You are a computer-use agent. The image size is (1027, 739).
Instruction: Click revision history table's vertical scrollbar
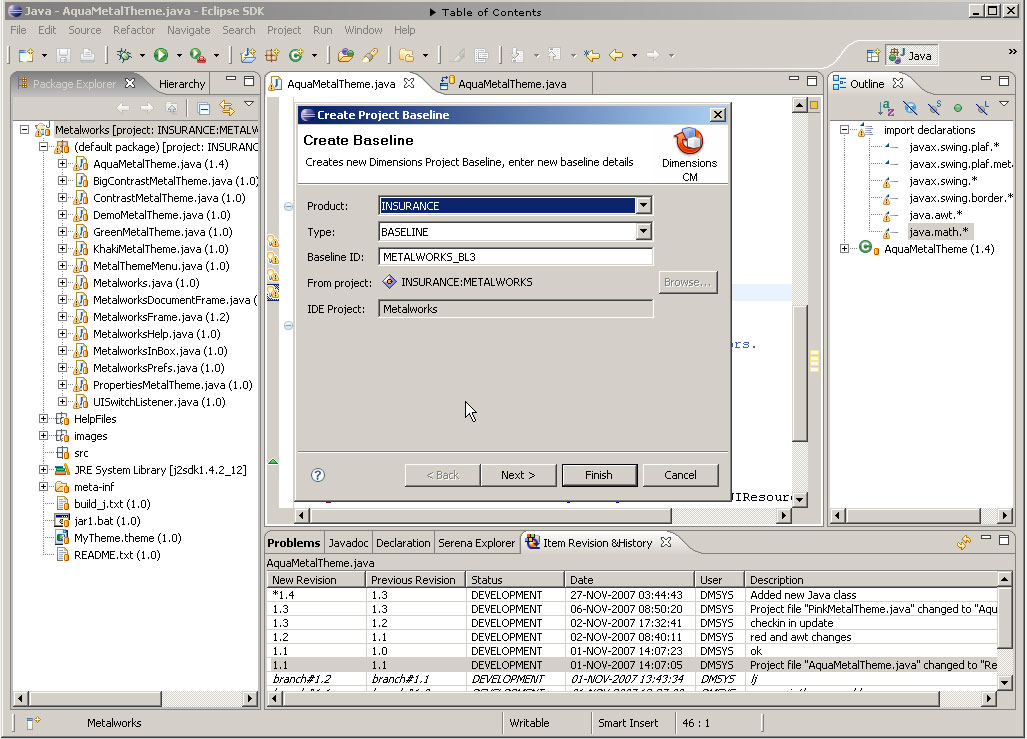1004,630
